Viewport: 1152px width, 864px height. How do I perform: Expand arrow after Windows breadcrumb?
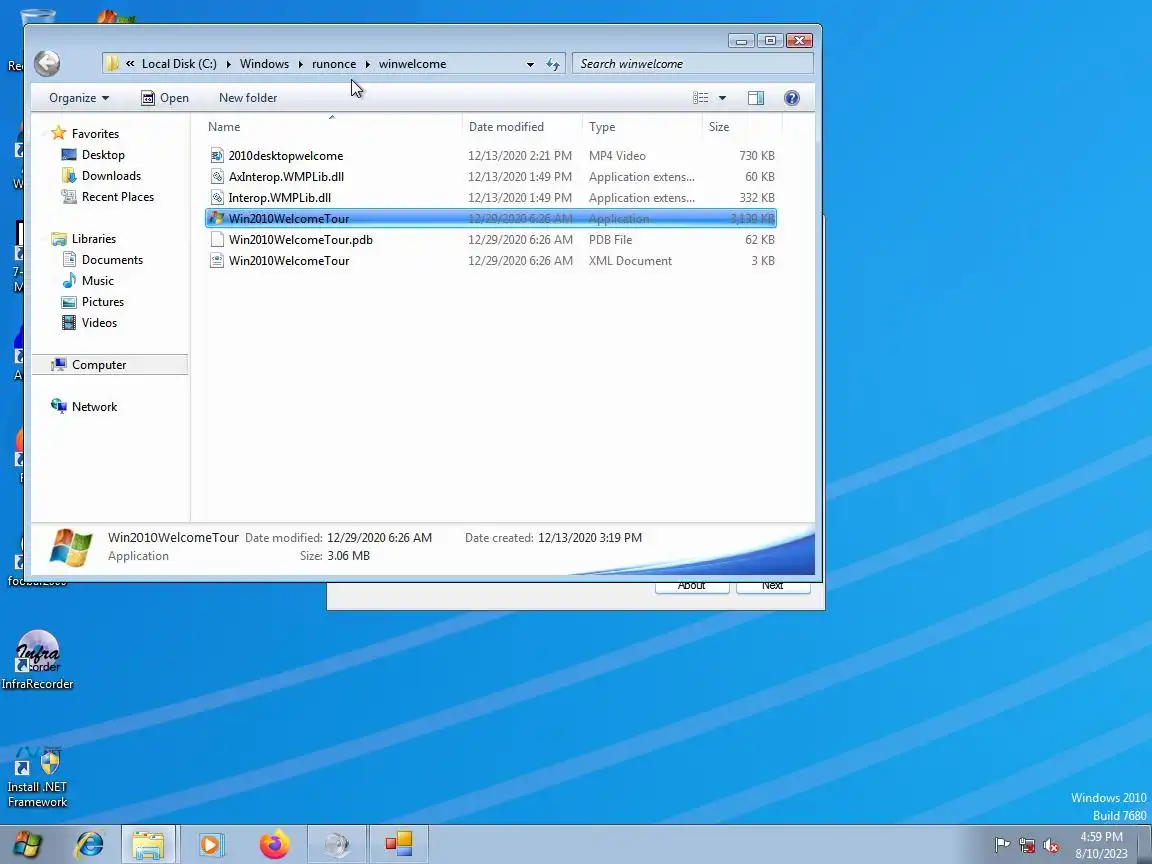300,64
